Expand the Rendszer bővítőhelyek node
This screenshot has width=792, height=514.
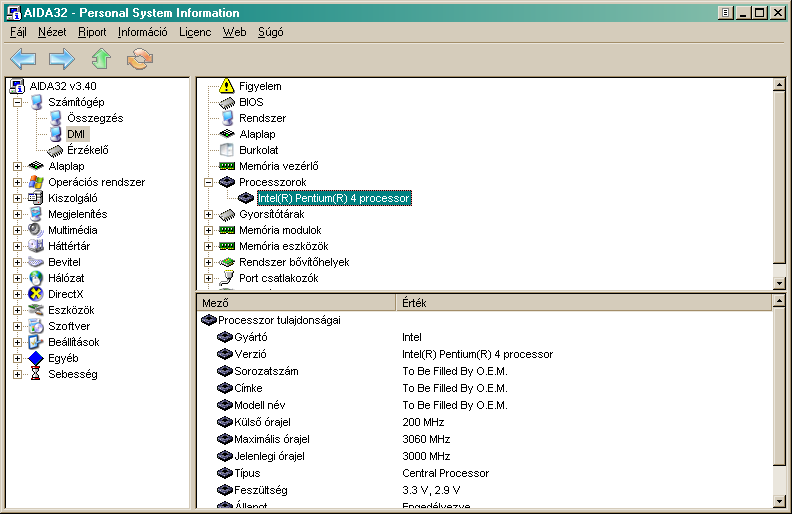[208, 262]
